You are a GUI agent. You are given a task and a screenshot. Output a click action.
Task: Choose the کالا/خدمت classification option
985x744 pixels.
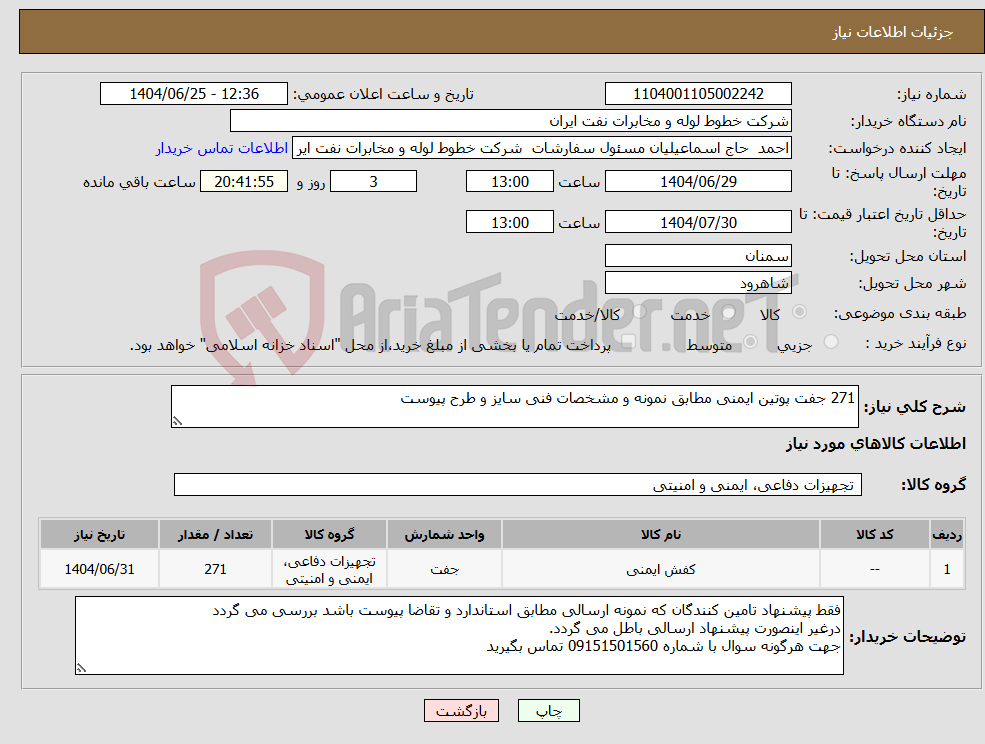pyautogui.click(x=640, y=310)
